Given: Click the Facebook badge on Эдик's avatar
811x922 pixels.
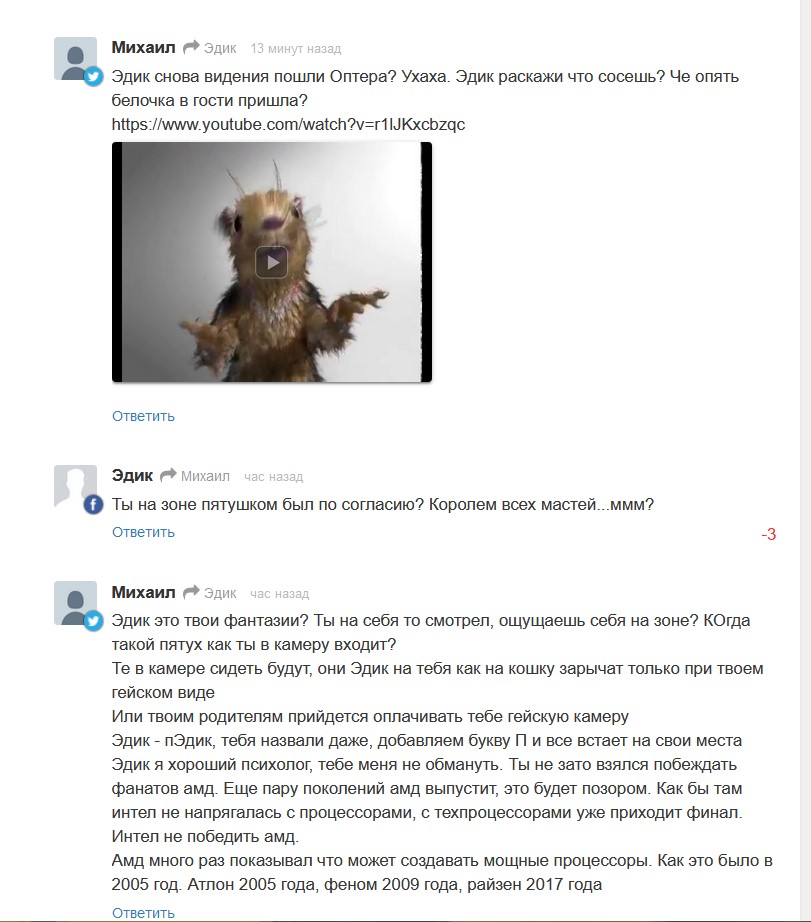Looking at the screenshot, I should (93, 505).
